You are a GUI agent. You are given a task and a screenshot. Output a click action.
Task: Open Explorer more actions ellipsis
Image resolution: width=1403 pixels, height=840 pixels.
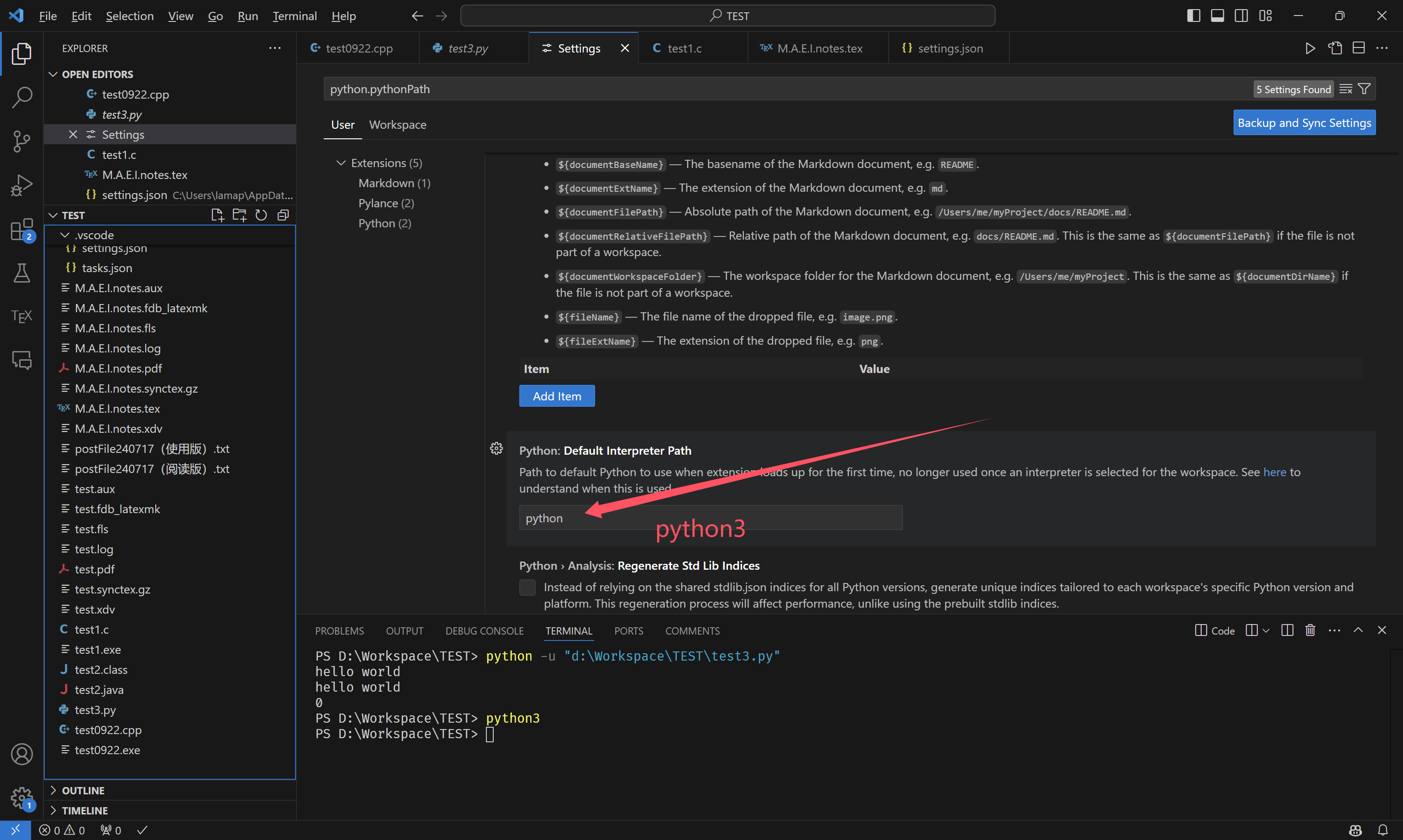coord(274,48)
